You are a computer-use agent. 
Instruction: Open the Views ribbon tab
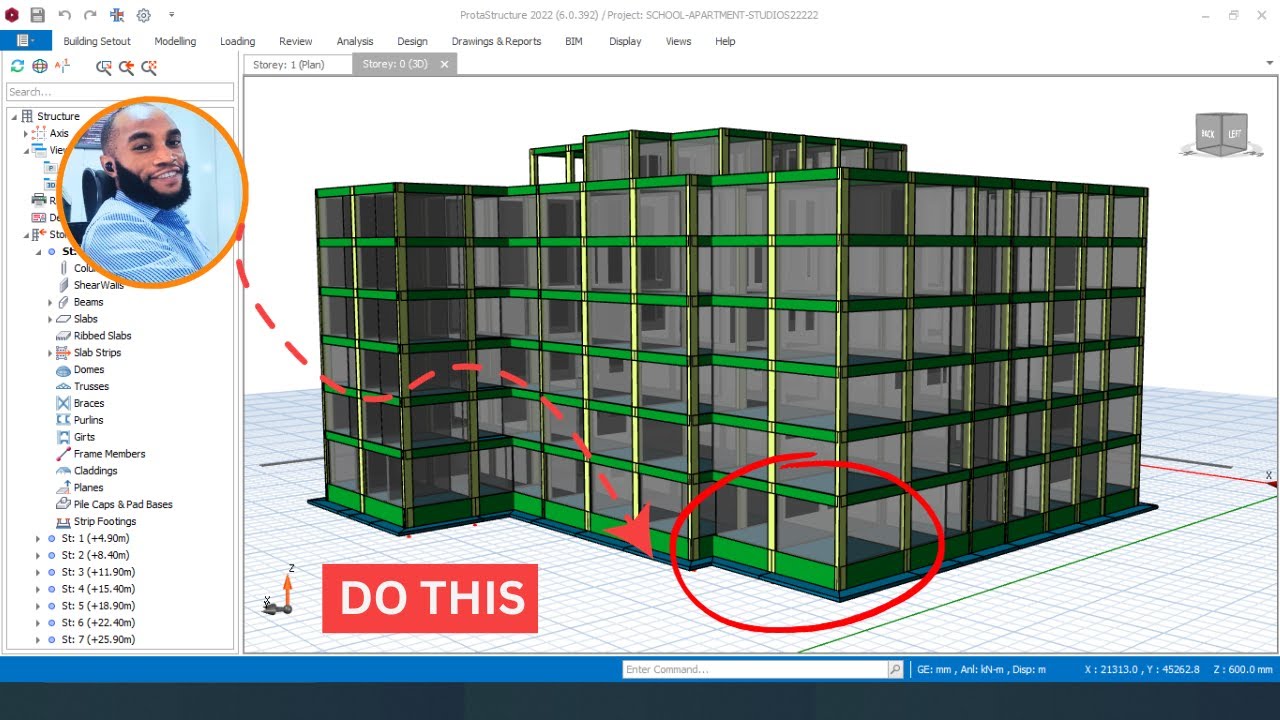coord(678,41)
